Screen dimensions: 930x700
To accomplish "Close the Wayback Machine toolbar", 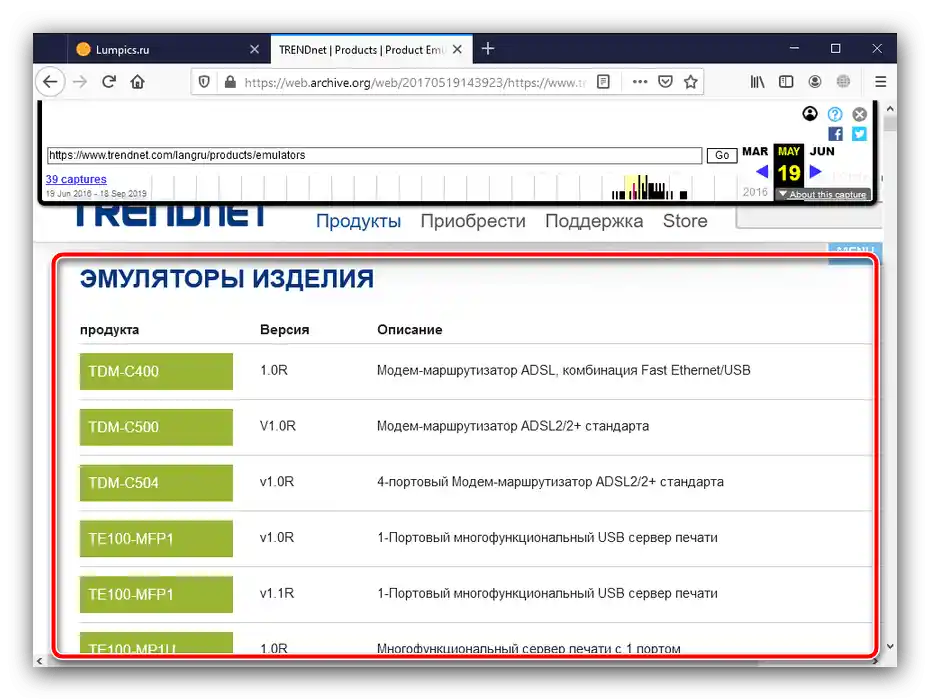I will pos(859,114).
